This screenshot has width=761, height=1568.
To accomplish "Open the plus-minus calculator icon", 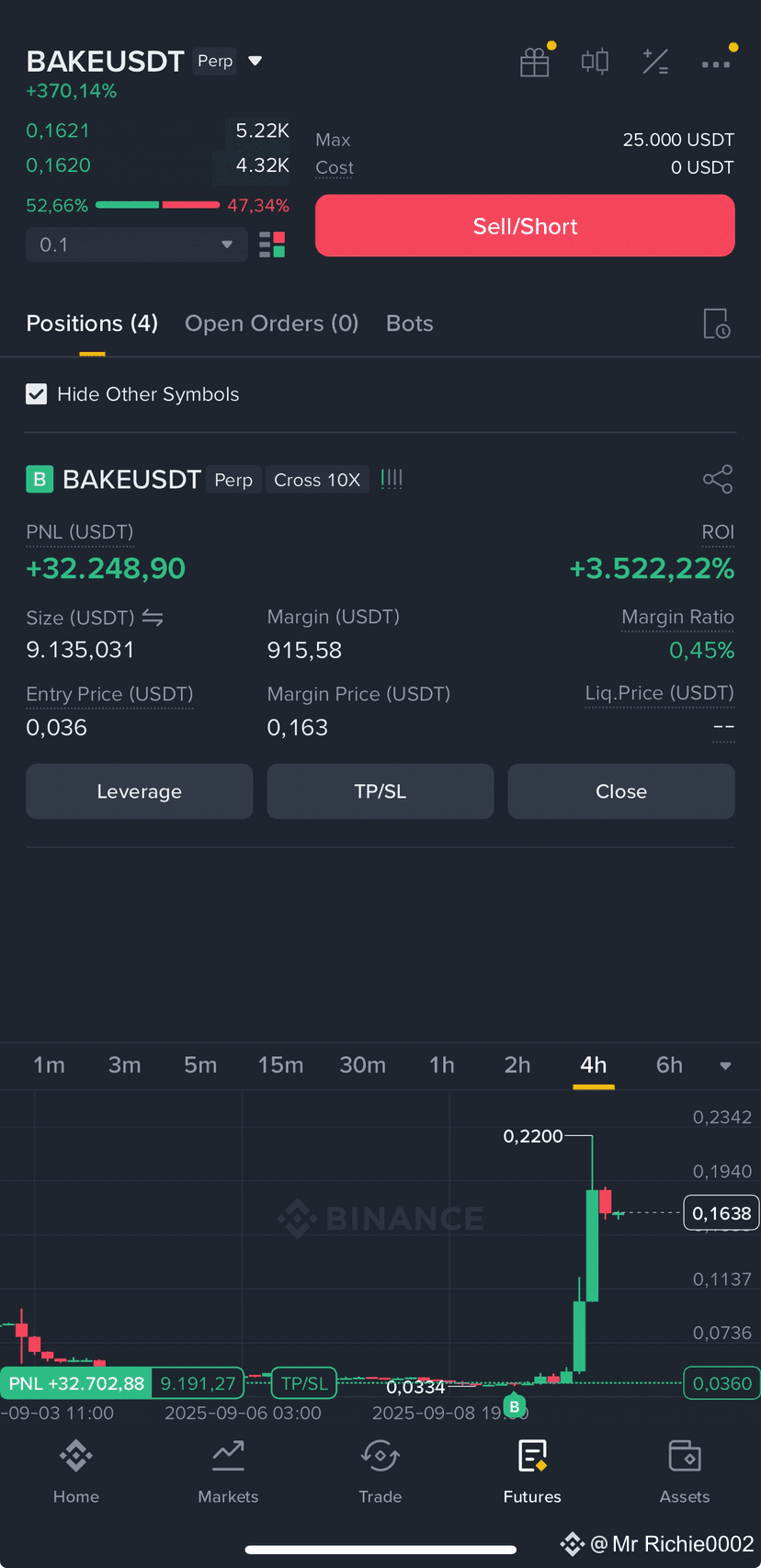I will click(x=655, y=62).
